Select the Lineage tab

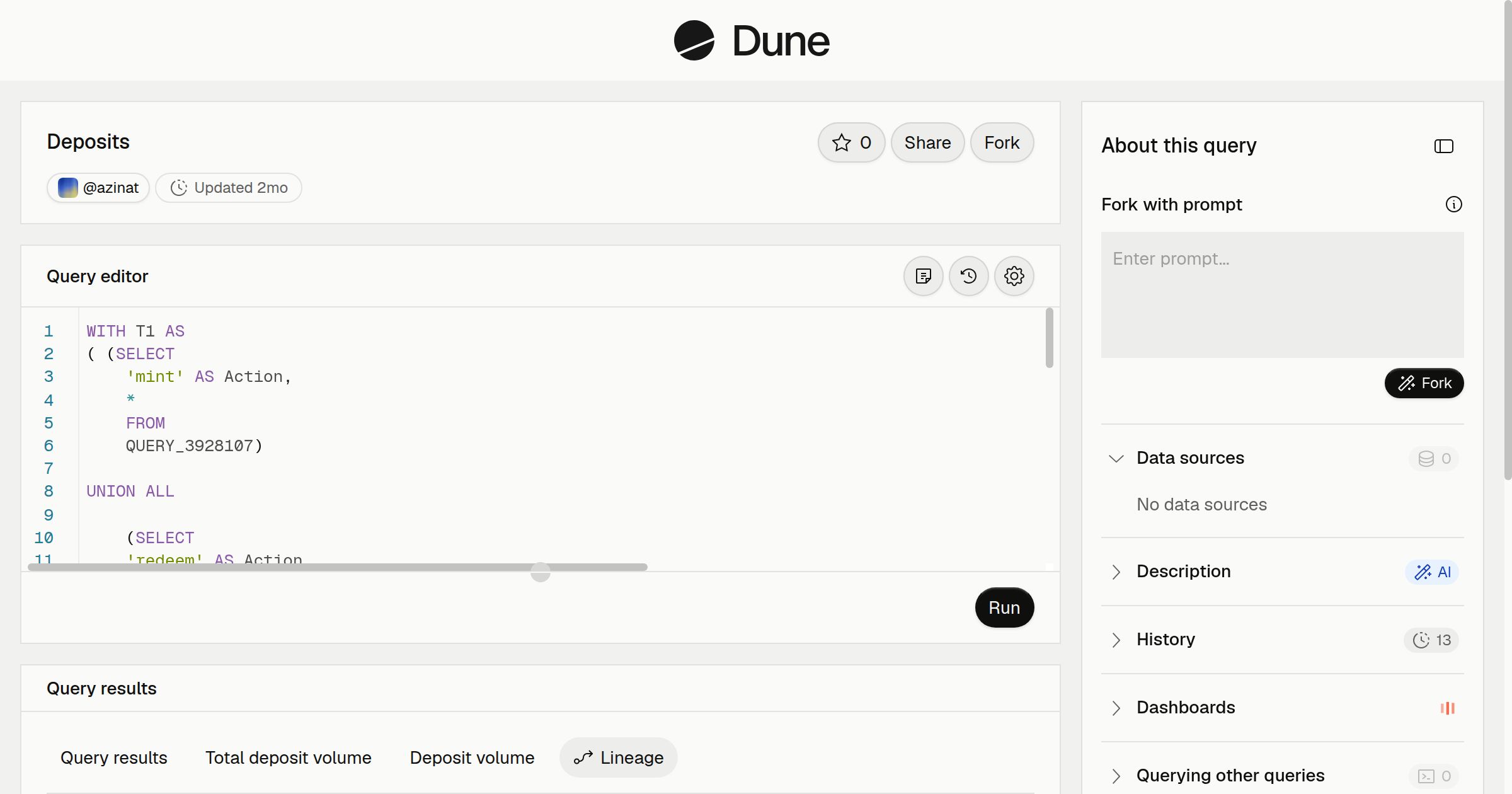click(x=619, y=757)
